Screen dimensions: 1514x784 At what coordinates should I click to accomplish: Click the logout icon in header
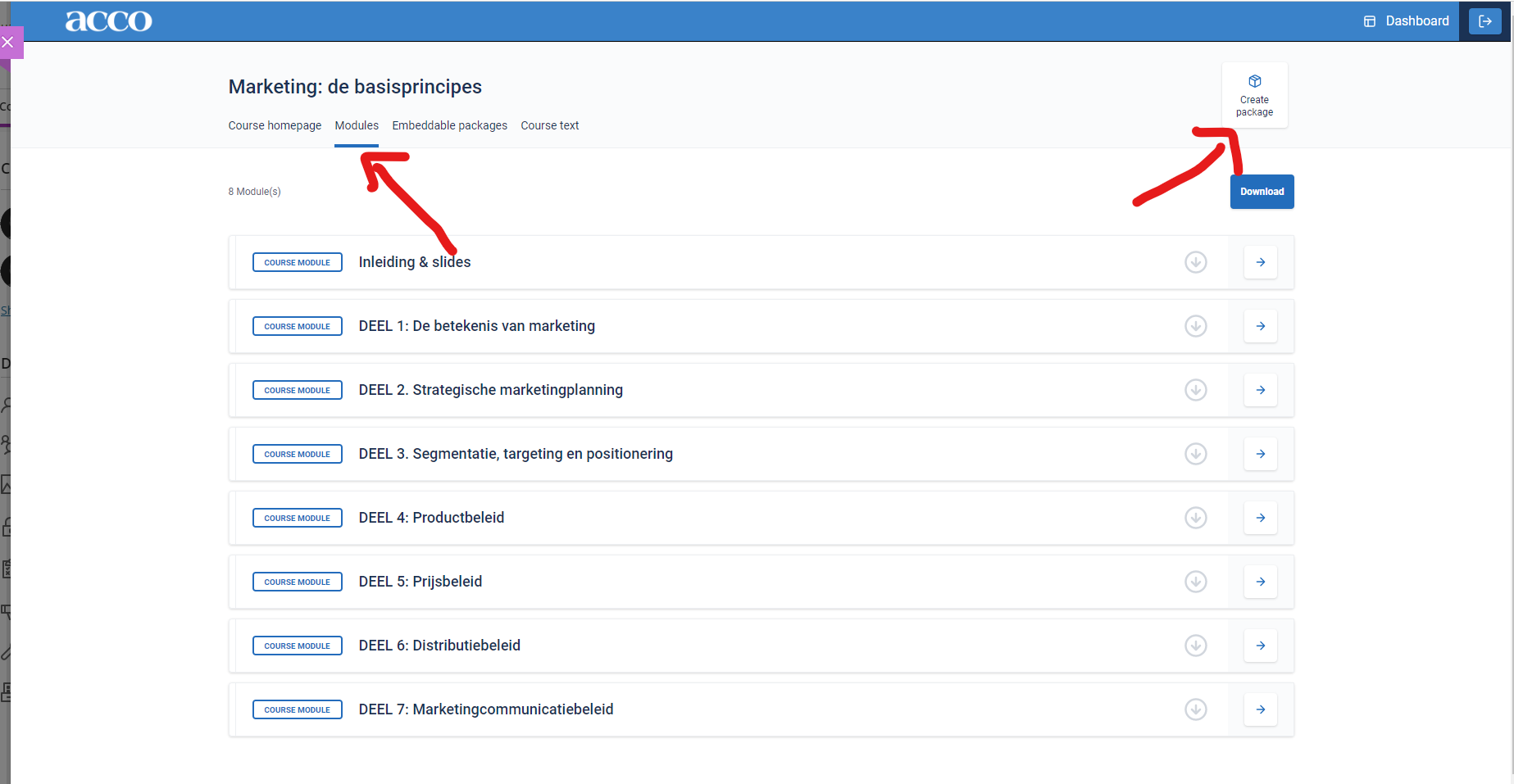tap(1484, 21)
